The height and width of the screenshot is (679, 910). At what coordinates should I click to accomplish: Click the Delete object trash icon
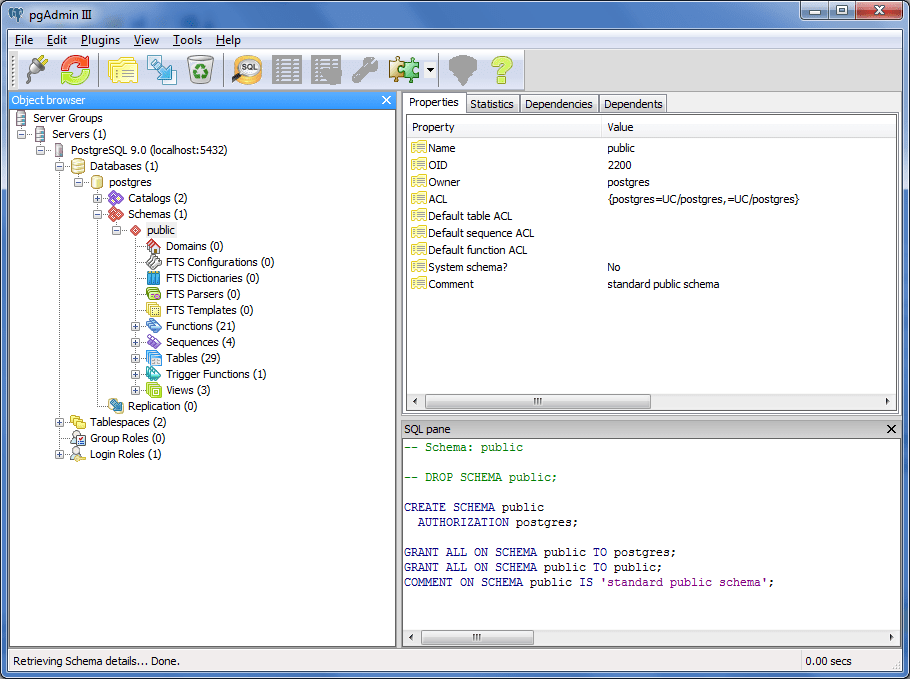(200, 70)
